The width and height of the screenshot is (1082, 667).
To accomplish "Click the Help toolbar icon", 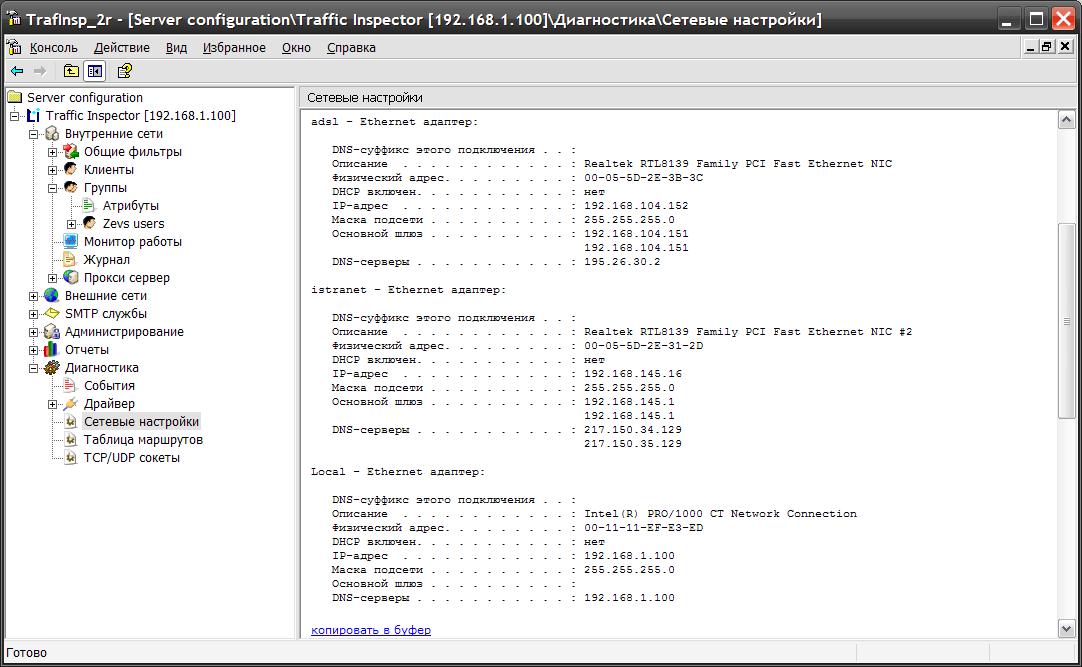I will [125, 71].
